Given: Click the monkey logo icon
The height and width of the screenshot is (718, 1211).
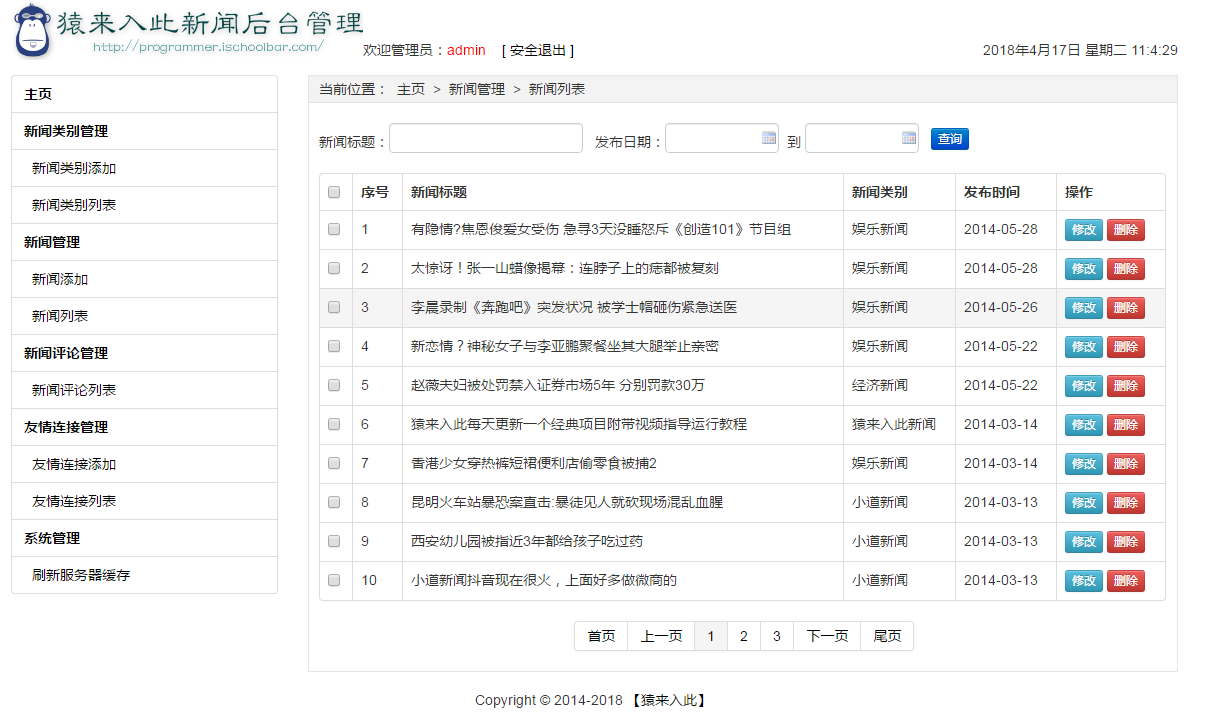Looking at the screenshot, I should pos(33,30).
